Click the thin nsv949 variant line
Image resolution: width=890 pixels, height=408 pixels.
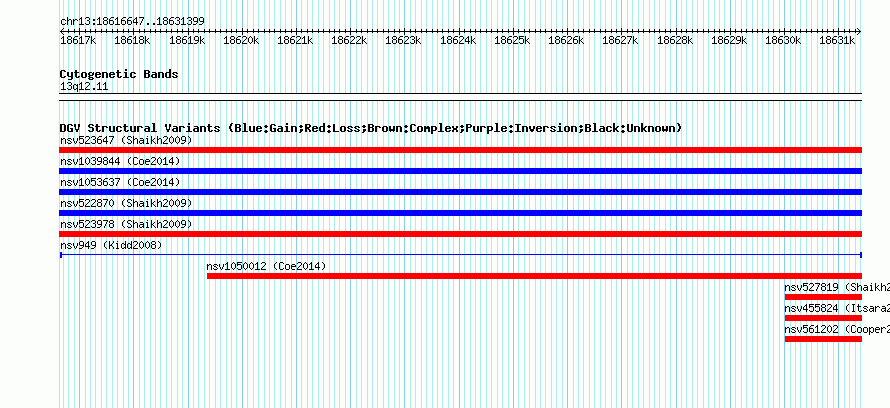460,255
